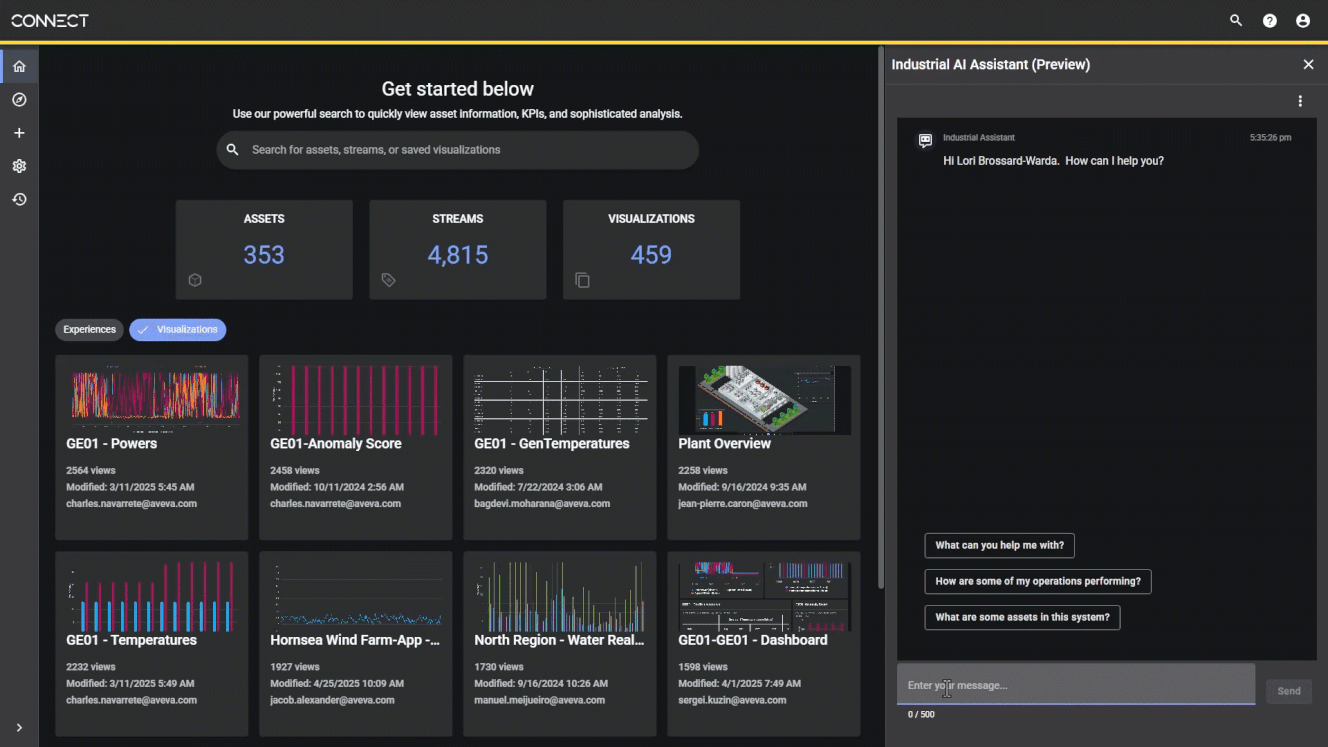Viewport: 1328px width, 747px height.
Task: Click the plus icon to create new
Action: pos(19,133)
